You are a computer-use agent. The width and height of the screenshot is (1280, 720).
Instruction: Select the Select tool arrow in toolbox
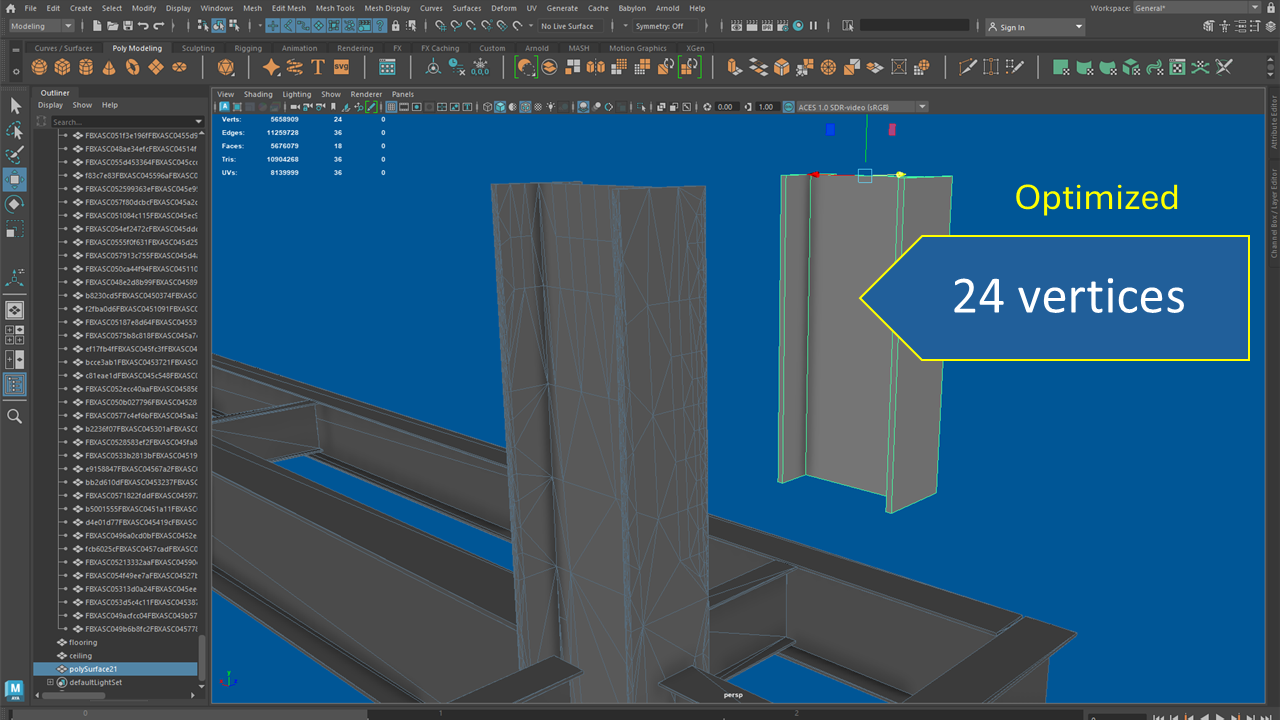[15, 105]
